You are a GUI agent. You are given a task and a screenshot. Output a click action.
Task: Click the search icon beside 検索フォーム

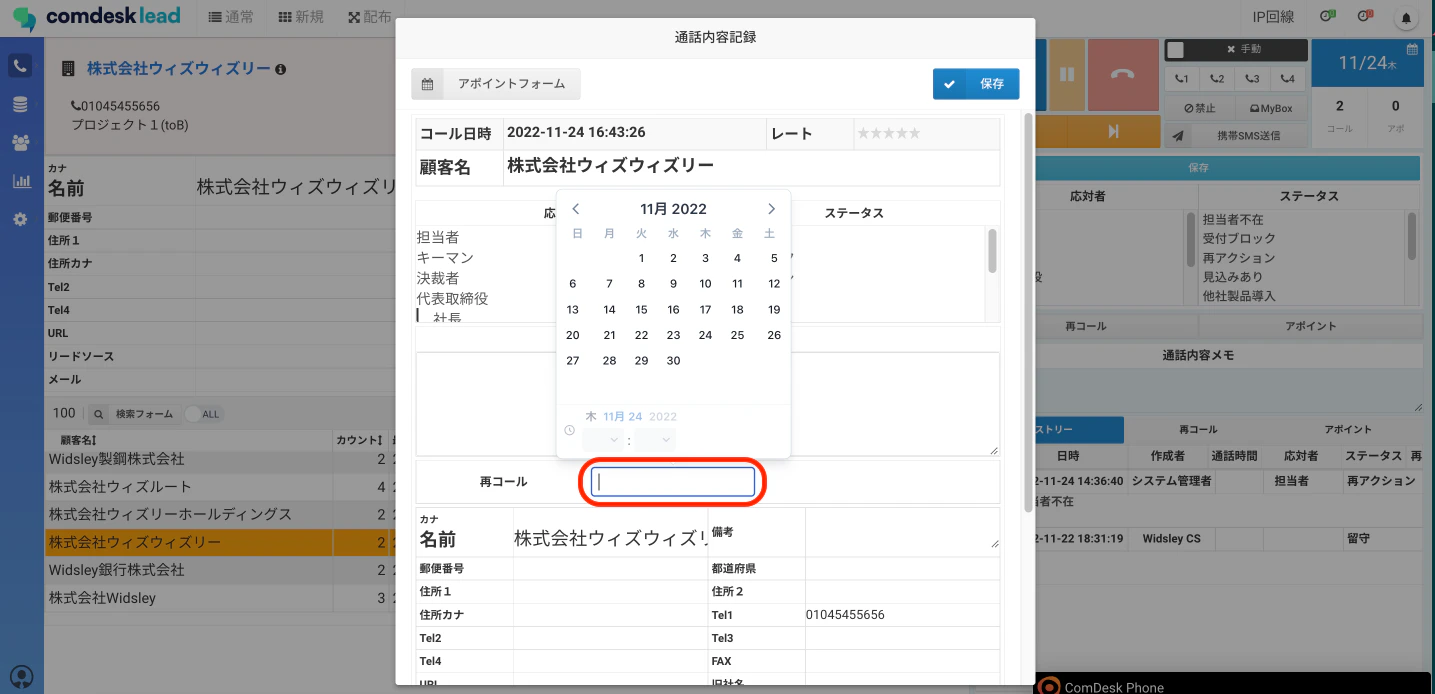click(x=99, y=413)
